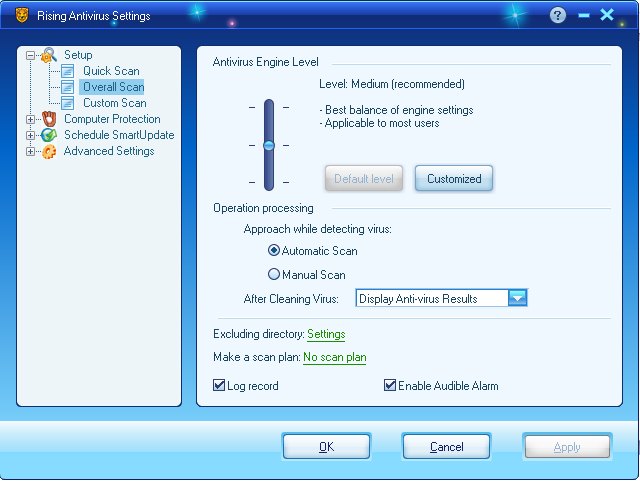This screenshot has height=481, width=640.
Task: Open the No scan plan link
Action: coord(335,357)
